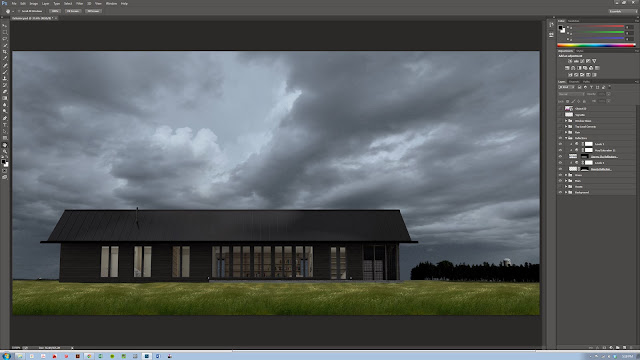The image size is (640, 360).
Task: Open the layer Fill slider dropdown
Action: tap(609, 101)
